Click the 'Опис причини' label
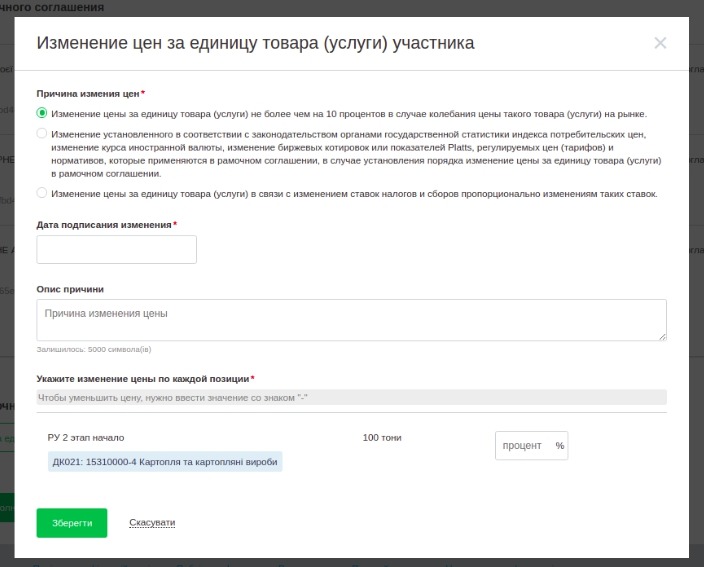The width and height of the screenshot is (704, 567). (x=70, y=289)
